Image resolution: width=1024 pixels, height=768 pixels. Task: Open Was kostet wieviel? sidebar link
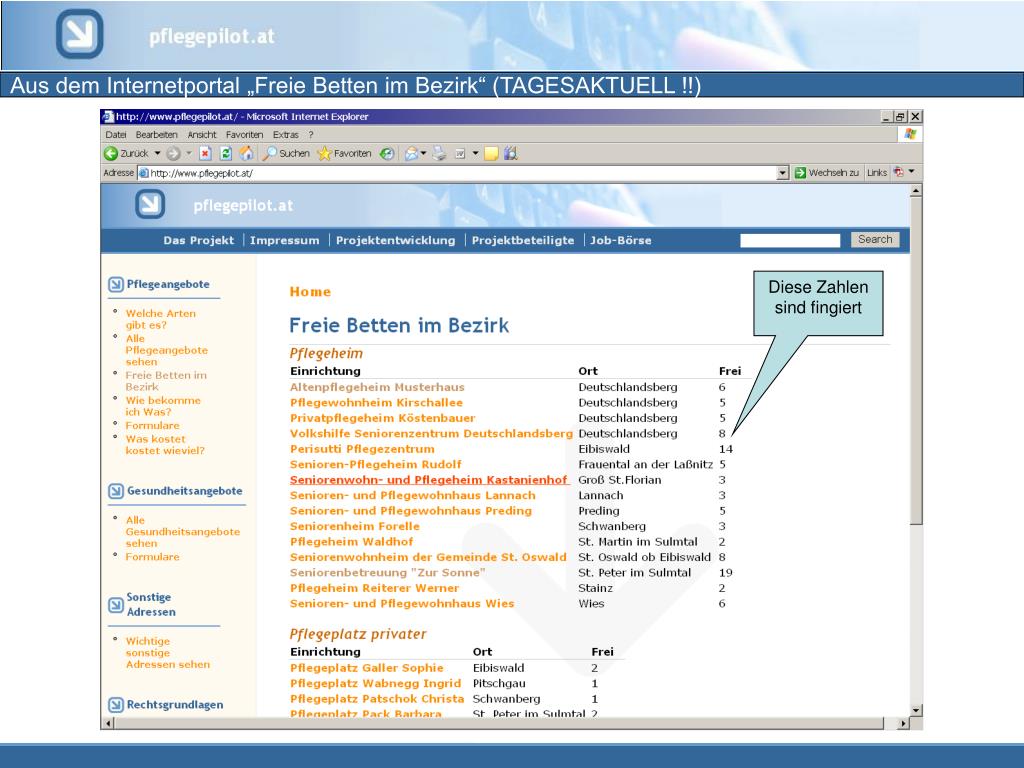165,445
